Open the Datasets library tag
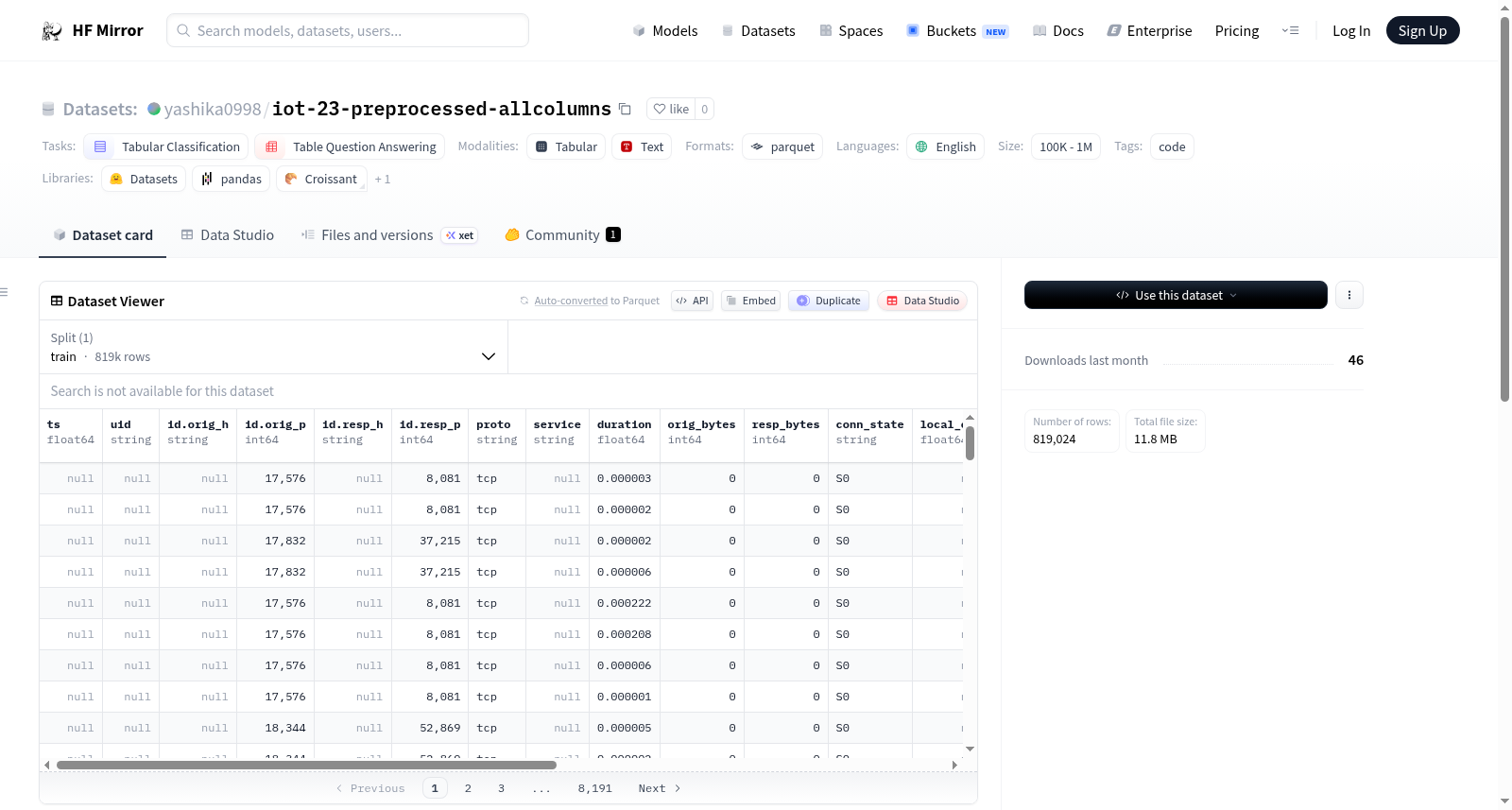Image resolution: width=1512 pixels, height=810 pixels. [x=143, y=179]
